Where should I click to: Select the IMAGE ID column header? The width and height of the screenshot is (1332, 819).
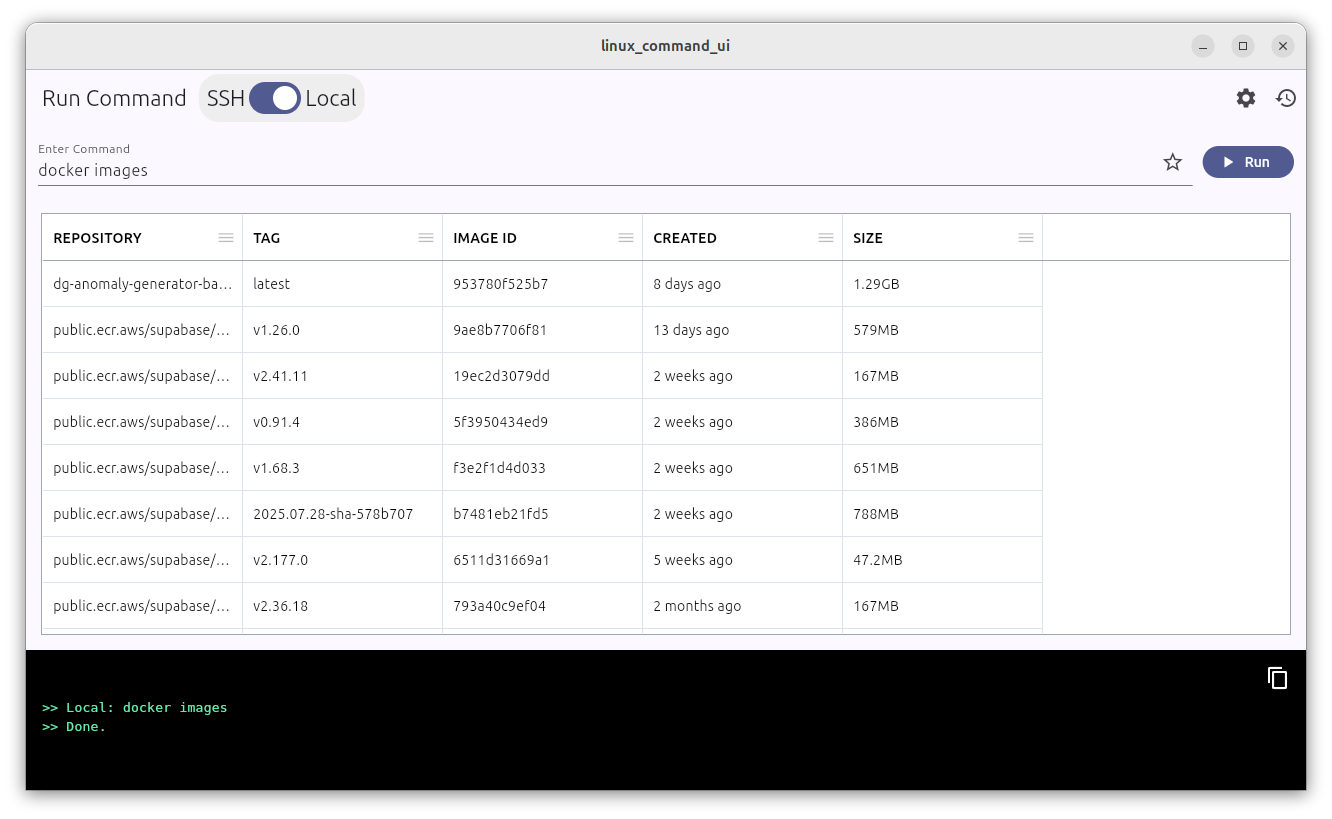(x=485, y=238)
